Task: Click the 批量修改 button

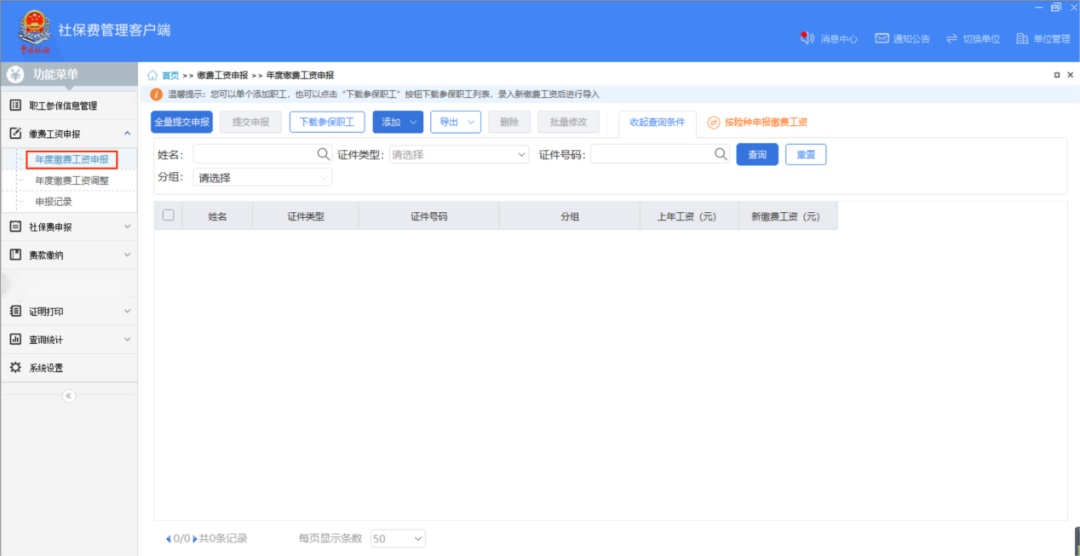Action: pyautogui.click(x=568, y=122)
